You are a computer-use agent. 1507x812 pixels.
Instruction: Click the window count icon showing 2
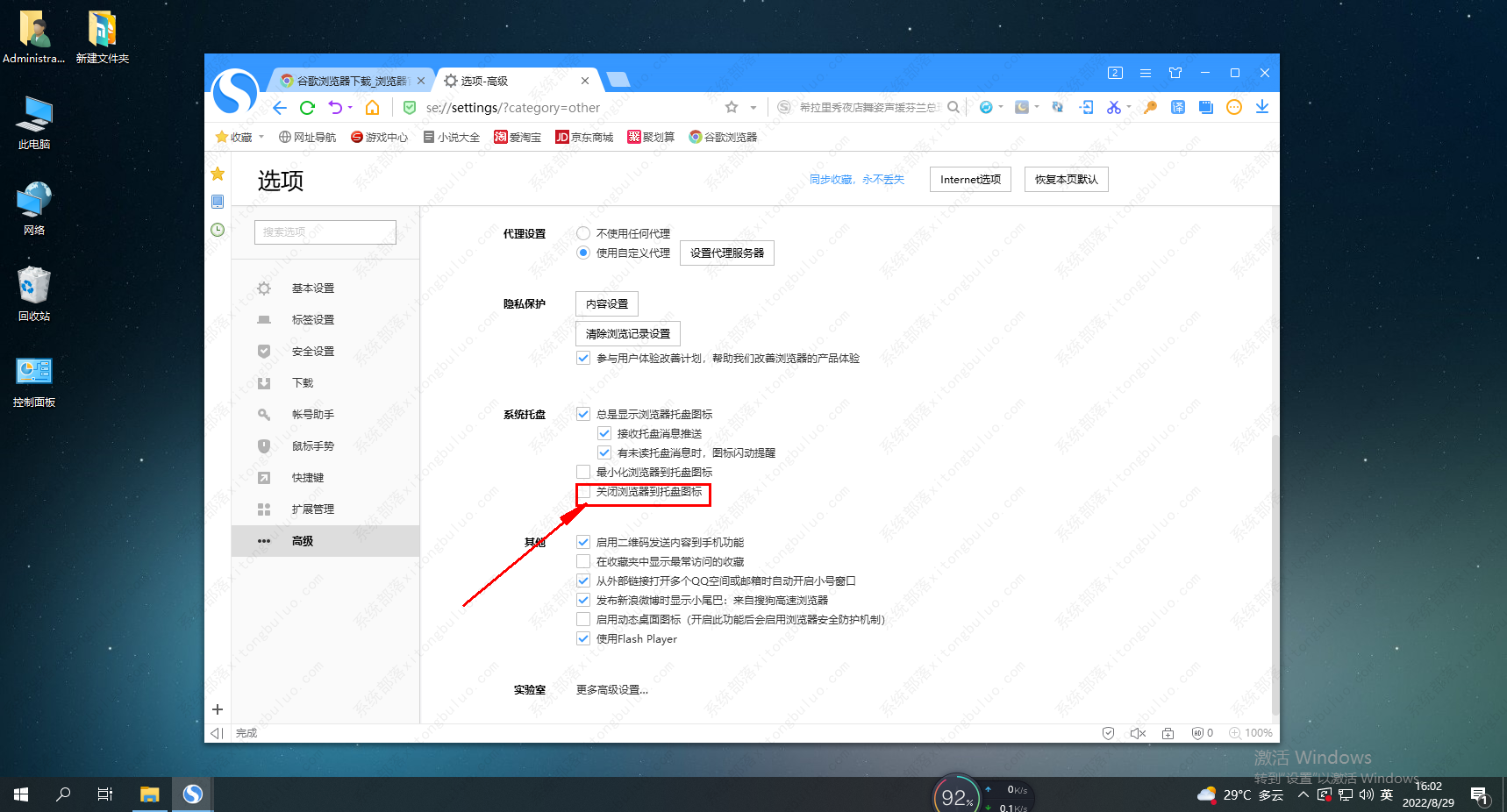[1115, 73]
